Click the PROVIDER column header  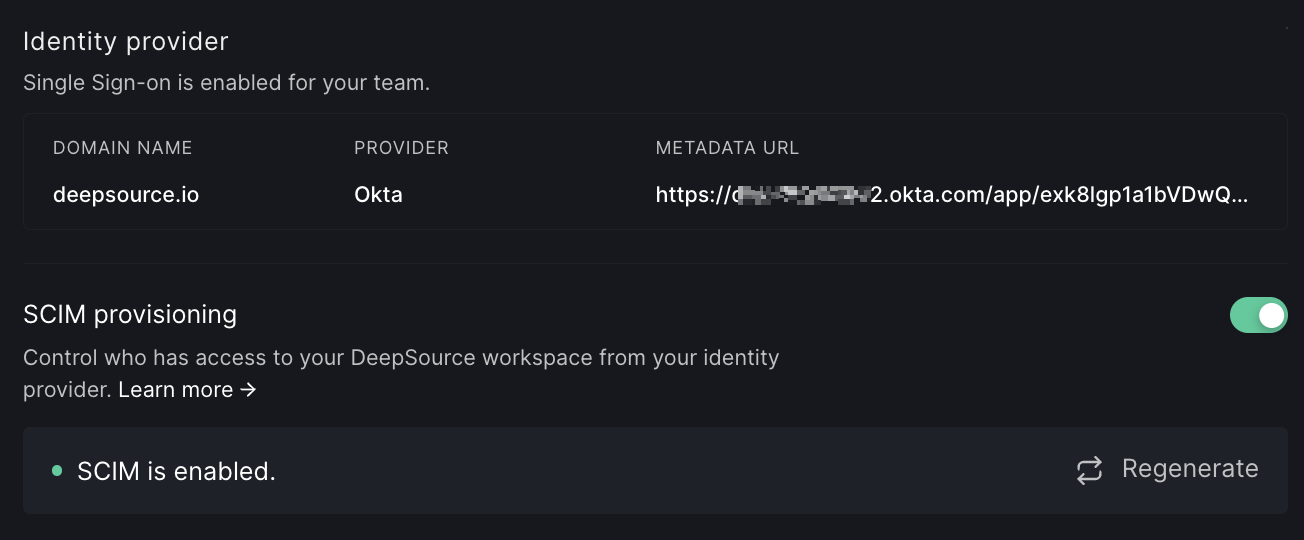pyautogui.click(x=401, y=148)
